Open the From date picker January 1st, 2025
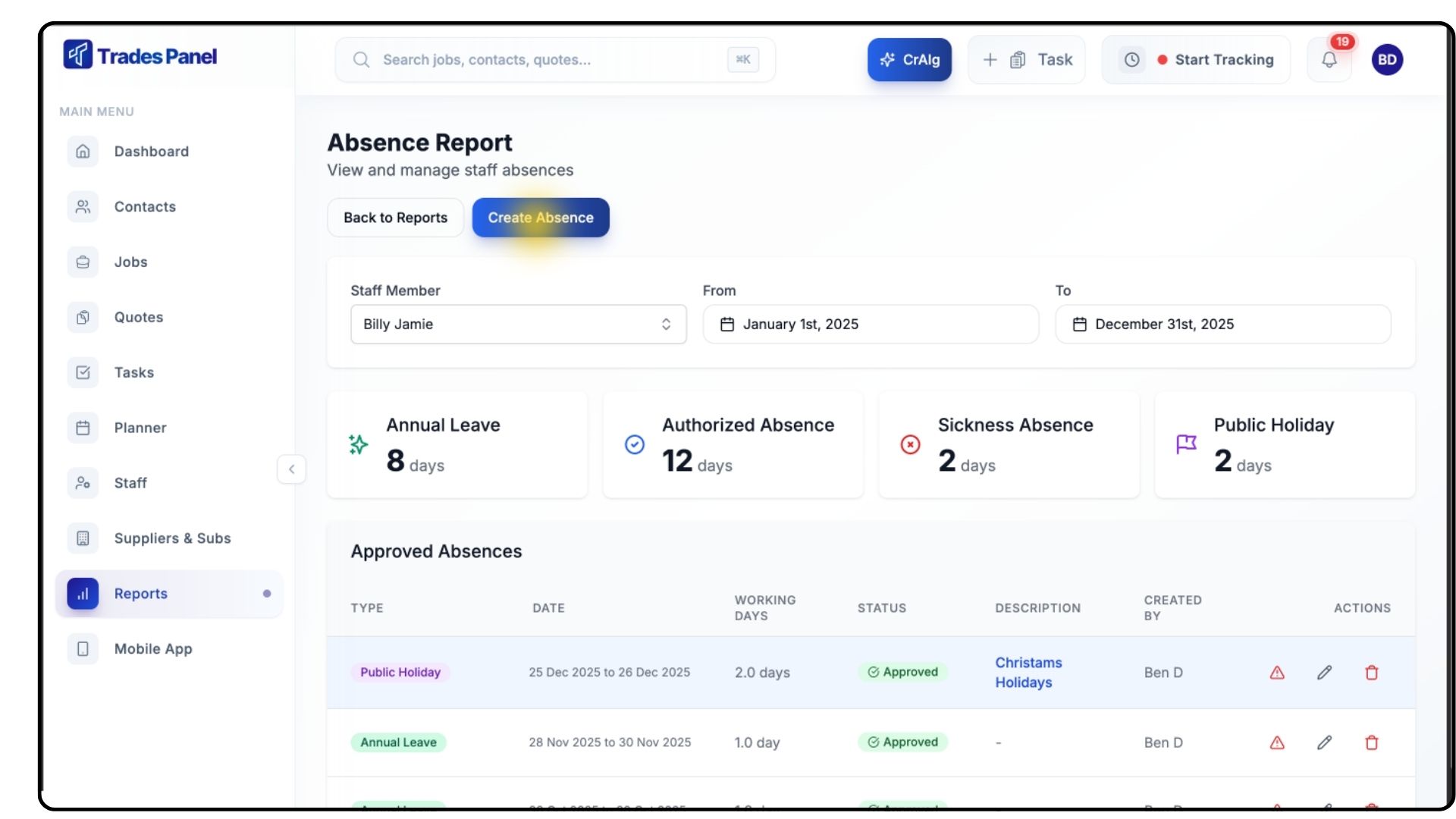 [870, 324]
